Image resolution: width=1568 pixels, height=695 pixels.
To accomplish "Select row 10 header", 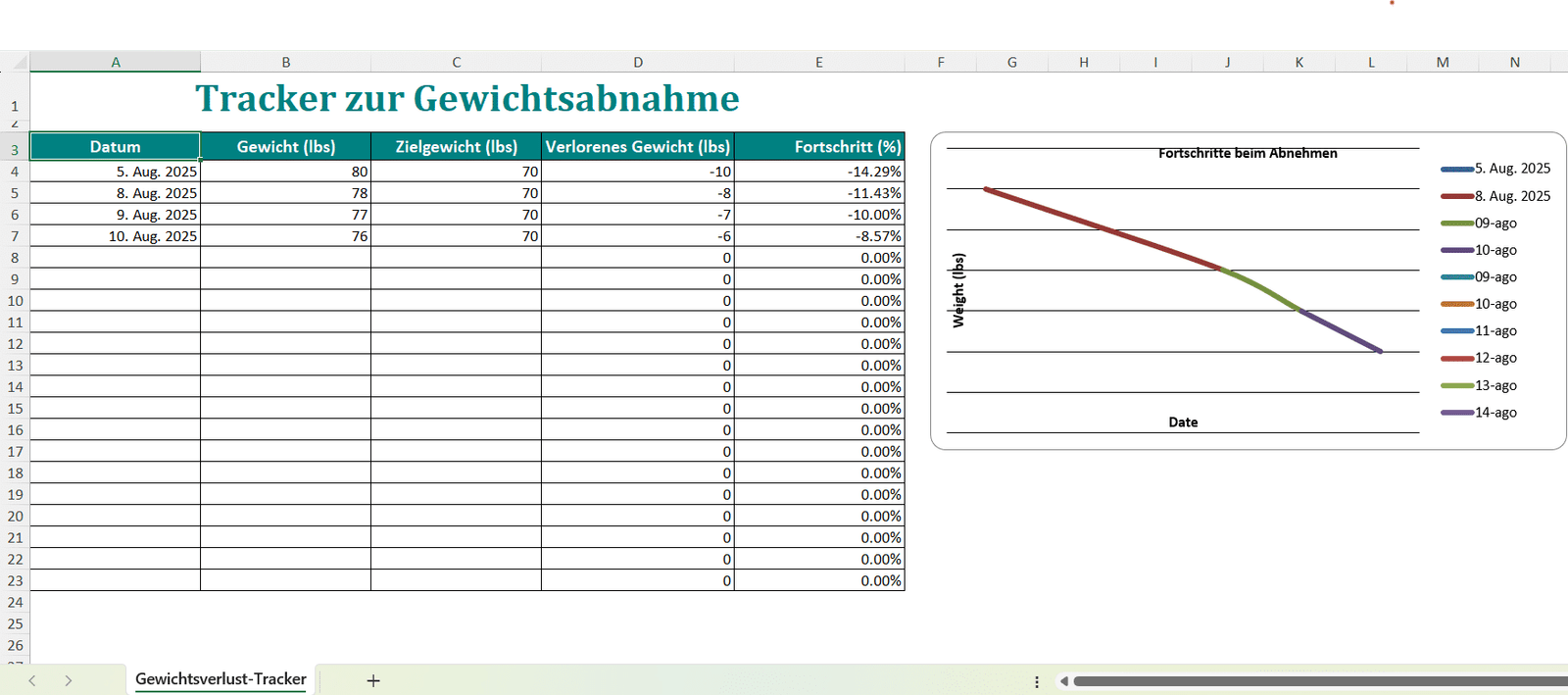I will pos(15,301).
